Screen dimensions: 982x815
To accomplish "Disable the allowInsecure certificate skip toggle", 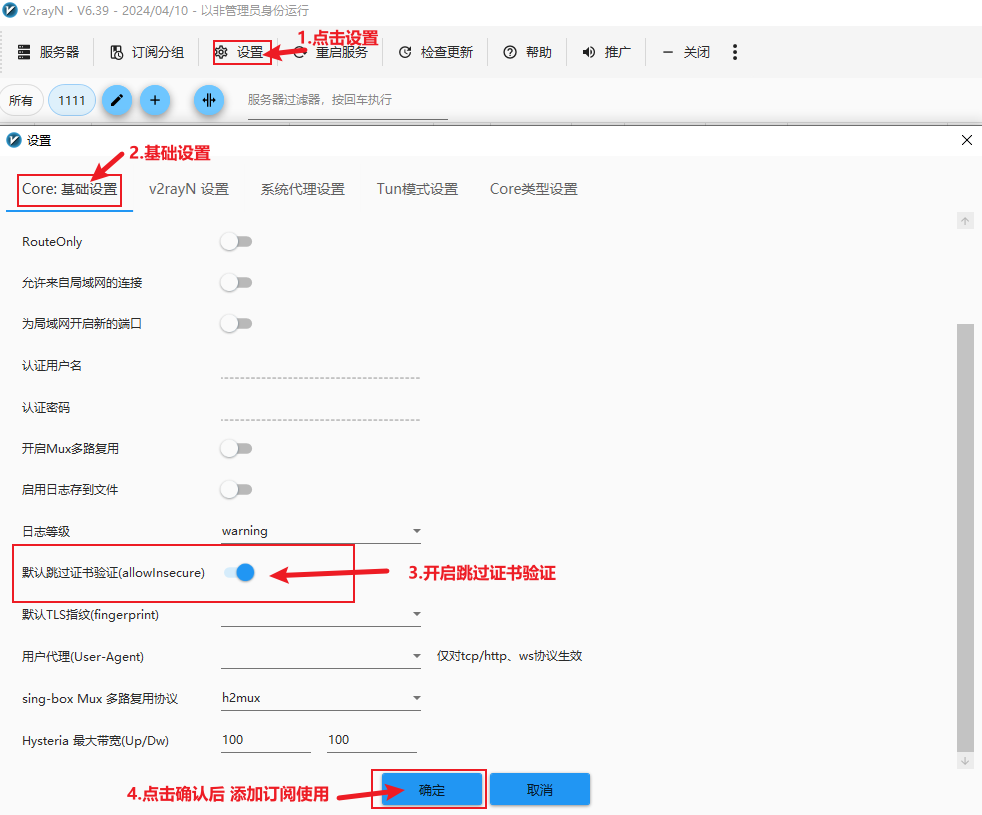I will coord(240,573).
